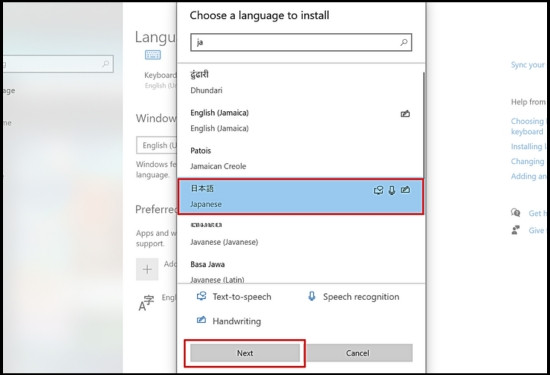Open the 'Choosing keyboard' help link
550x375 pixels.
(527, 126)
